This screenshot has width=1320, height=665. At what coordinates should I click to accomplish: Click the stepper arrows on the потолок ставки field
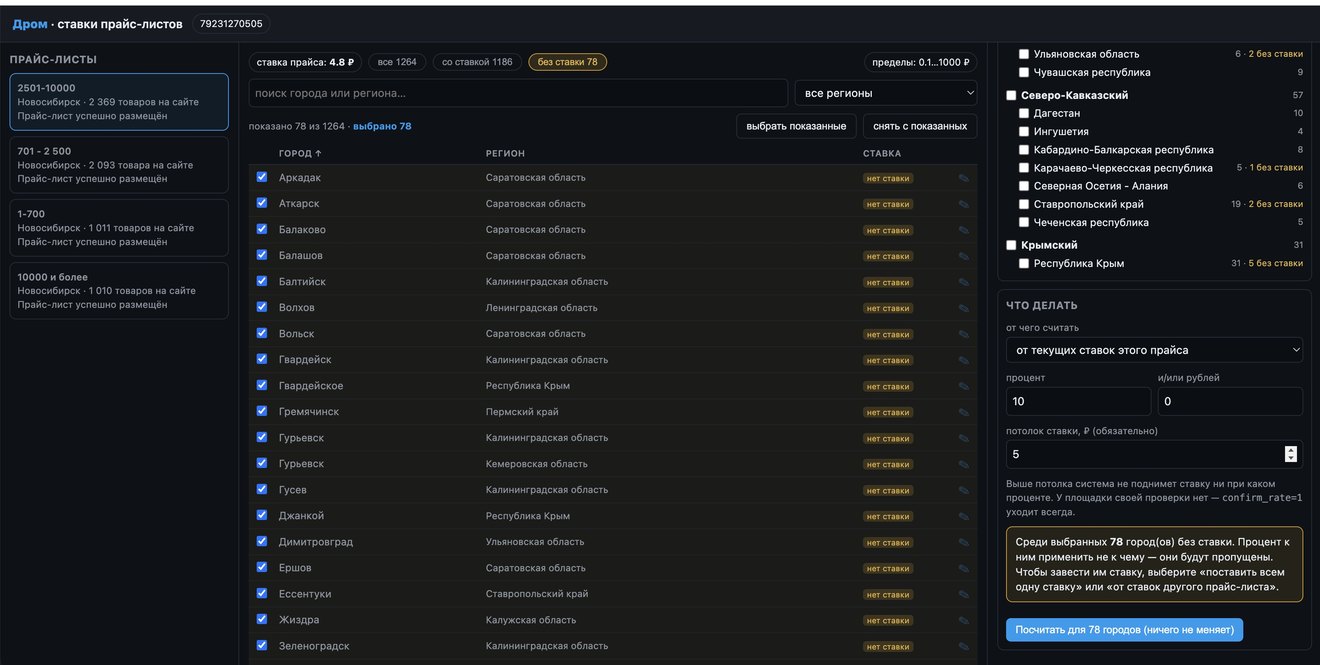[1291, 454]
